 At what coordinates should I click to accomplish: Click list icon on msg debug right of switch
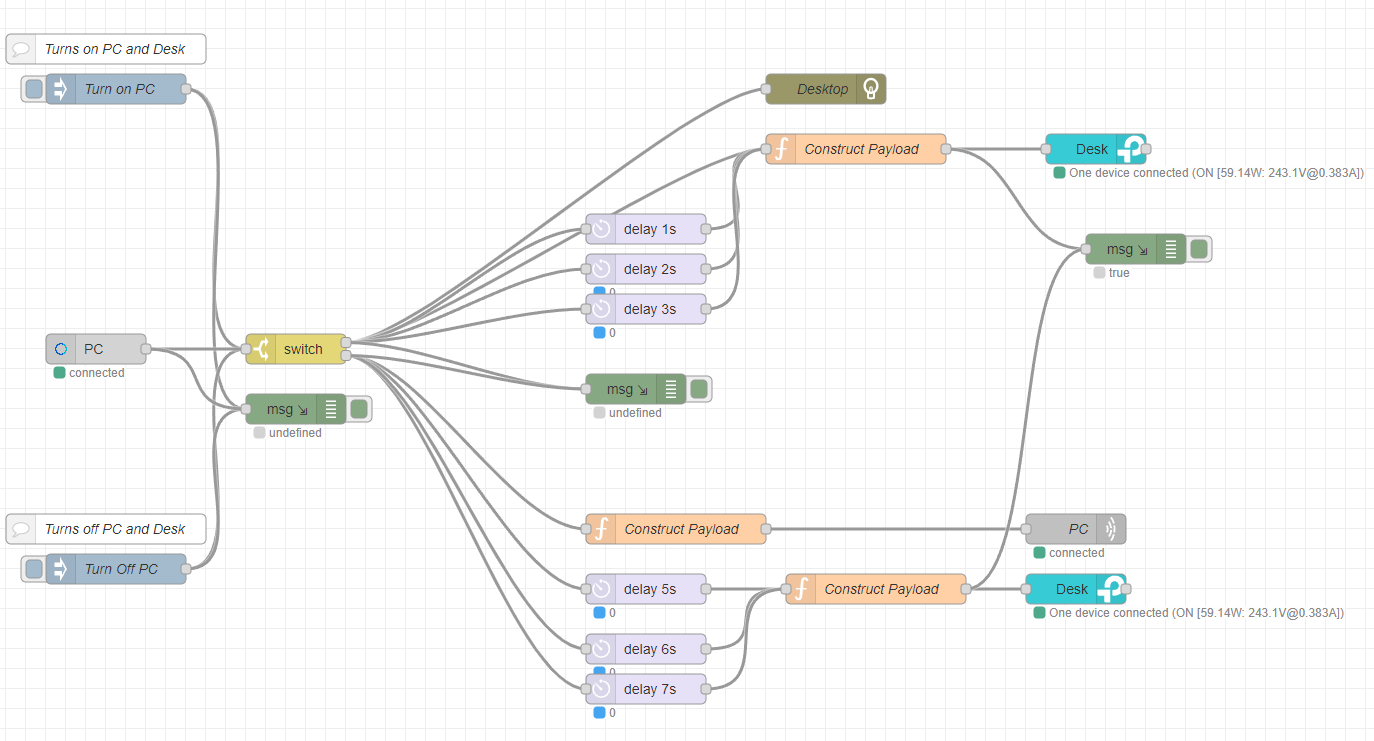point(671,389)
